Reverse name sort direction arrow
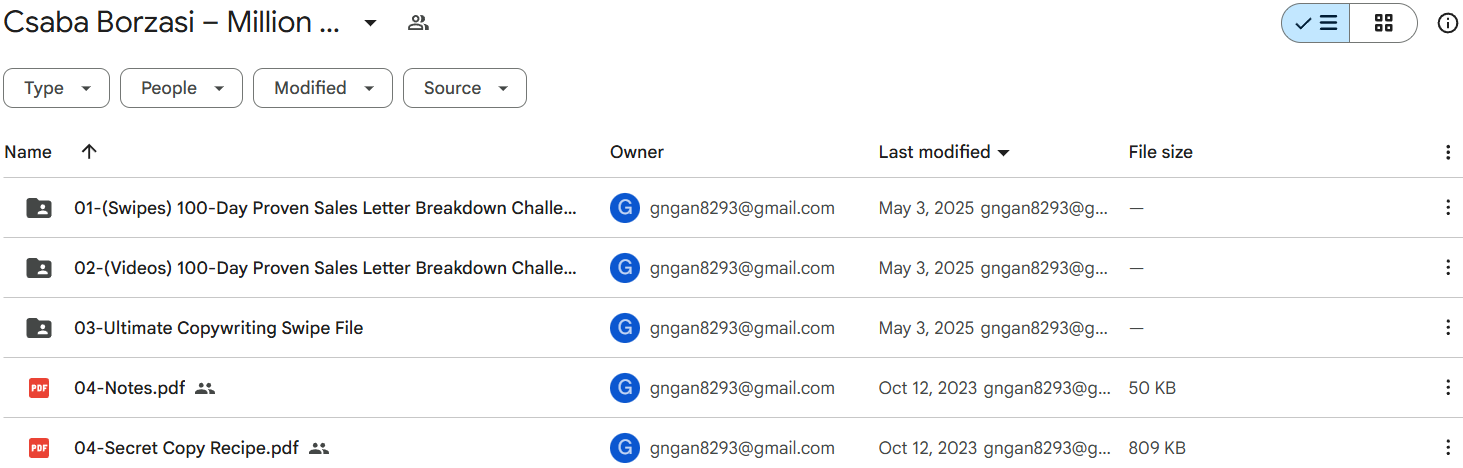1463x468 pixels. 89,152
